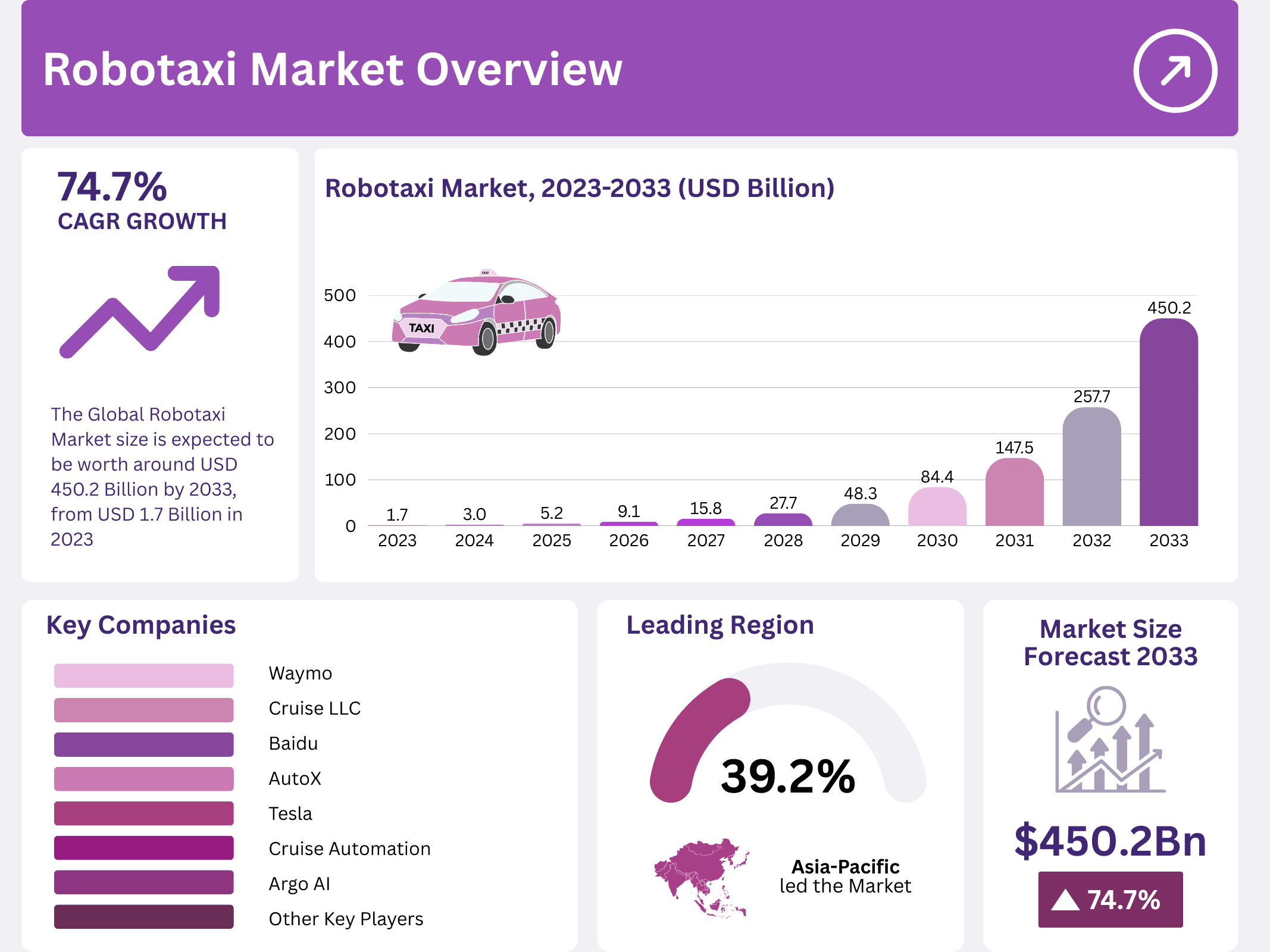Click the magnifying glass chart icon under Forecast 2033
Viewport: 1270px width, 952px height.
[1110, 747]
